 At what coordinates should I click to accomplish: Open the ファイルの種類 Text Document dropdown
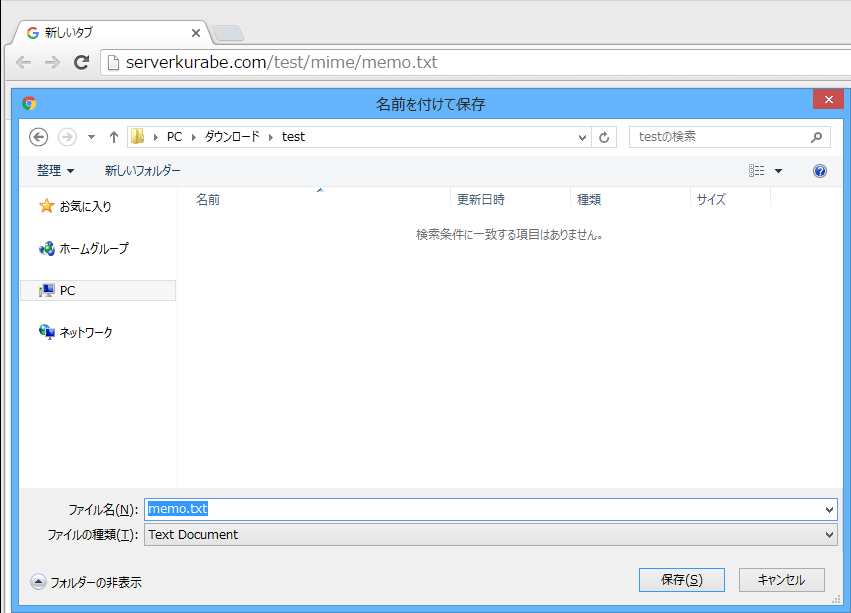[491, 535]
